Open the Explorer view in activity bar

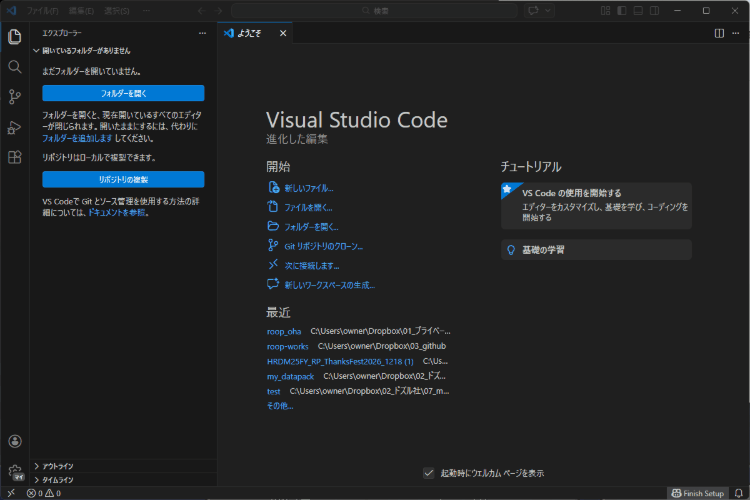coord(15,37)
